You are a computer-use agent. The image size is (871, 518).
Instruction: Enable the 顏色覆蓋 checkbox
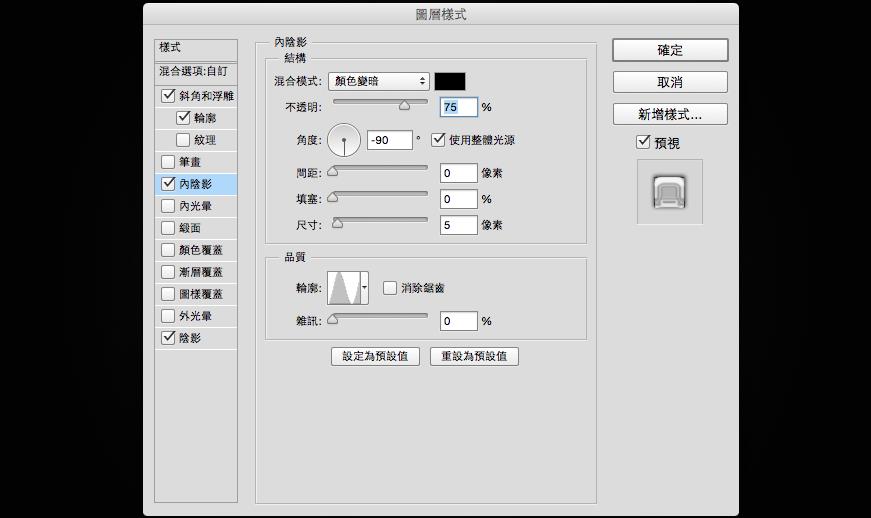click(168, 250)
